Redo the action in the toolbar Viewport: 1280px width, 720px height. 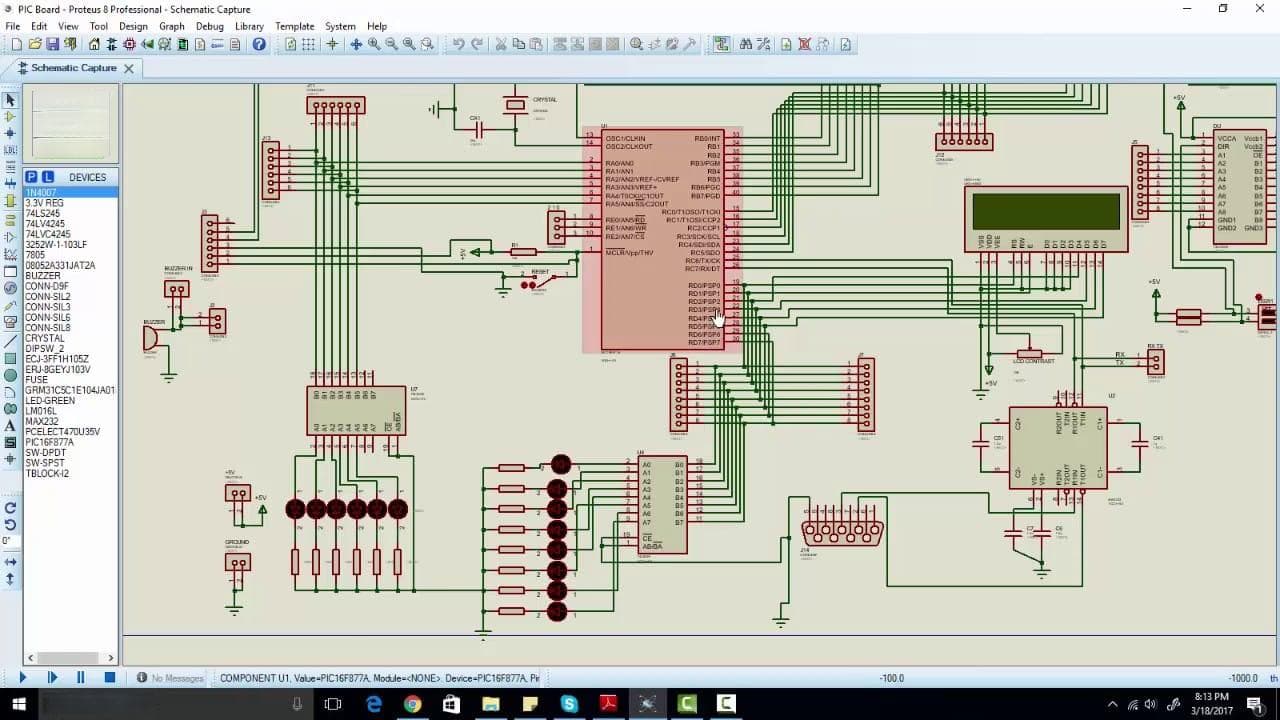tap(477, 44)
